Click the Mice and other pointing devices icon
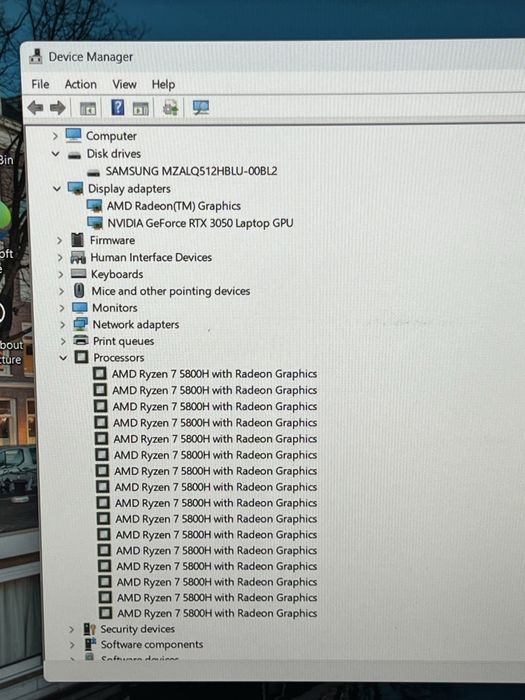Screen dimensions: 525x700 79,291
